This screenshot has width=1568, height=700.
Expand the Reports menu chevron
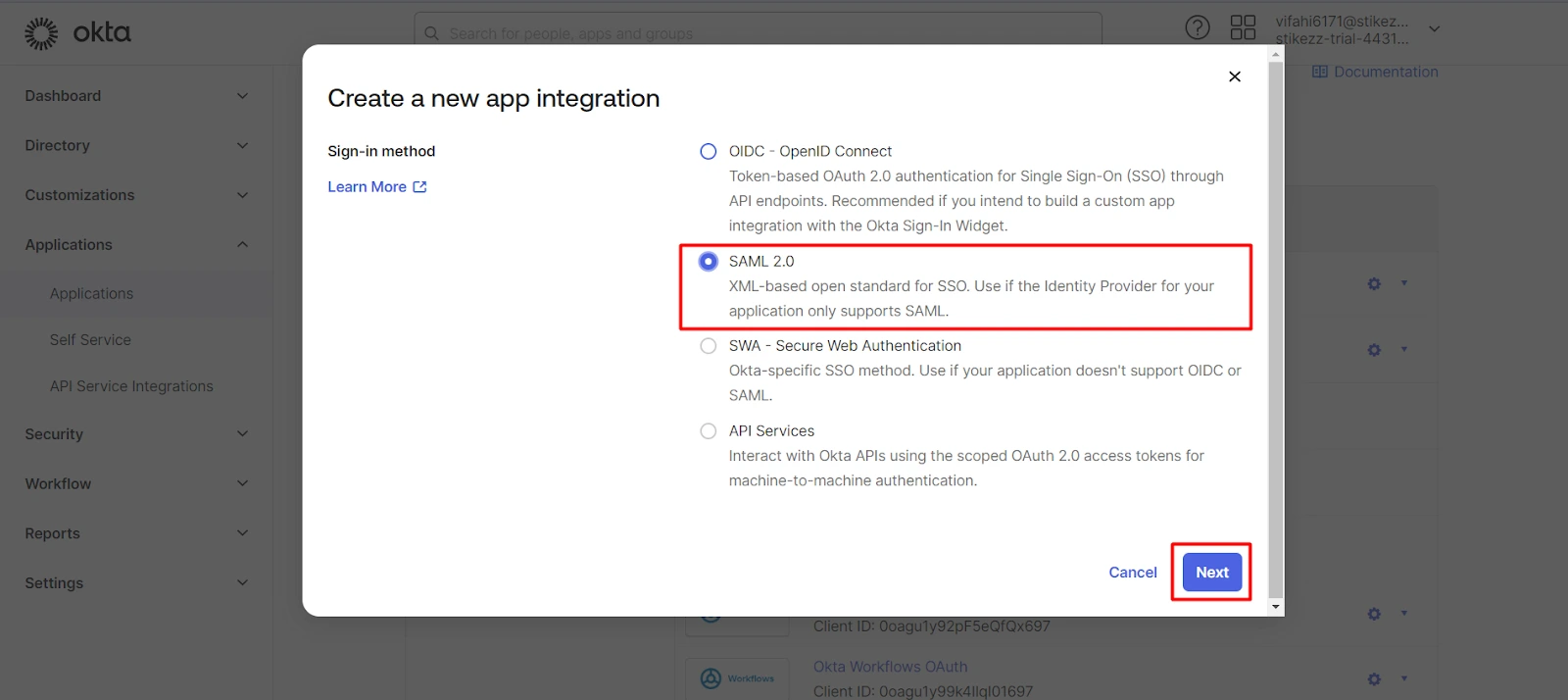click(x=242, y=533)
